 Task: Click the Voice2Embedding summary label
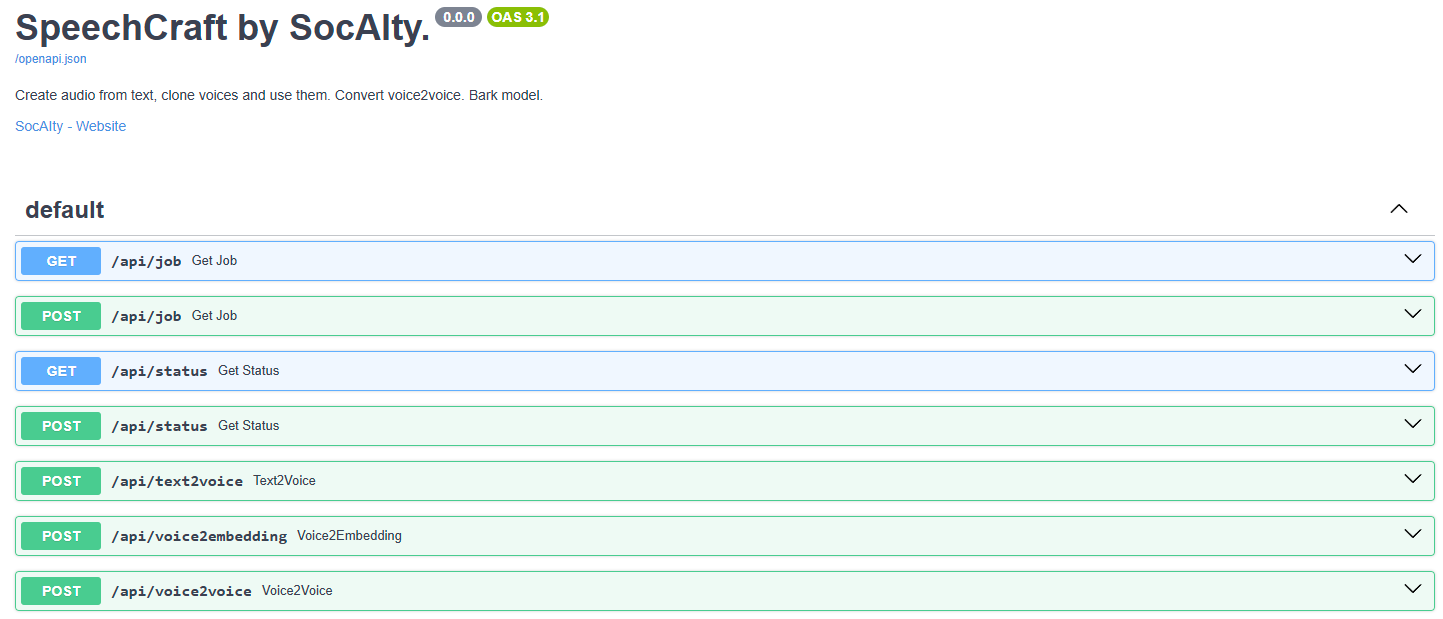click(349, 536)
